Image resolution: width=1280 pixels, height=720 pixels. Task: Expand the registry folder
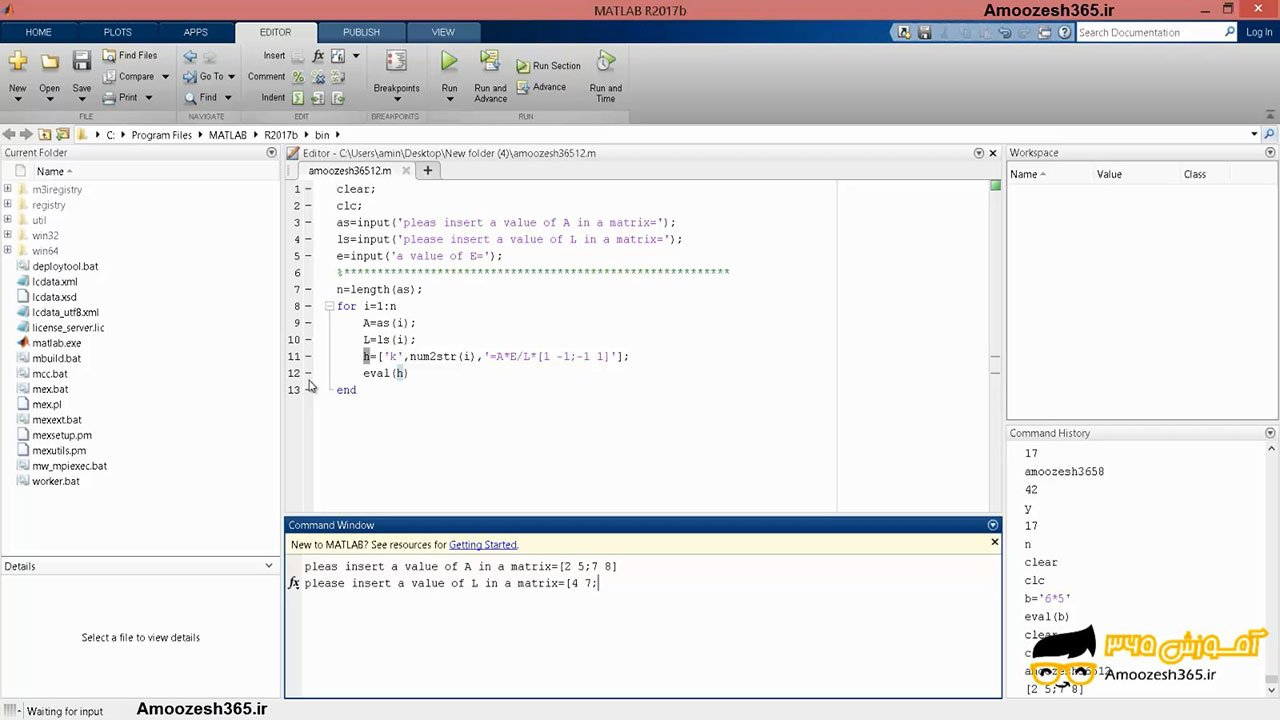(x=8, y=205)
